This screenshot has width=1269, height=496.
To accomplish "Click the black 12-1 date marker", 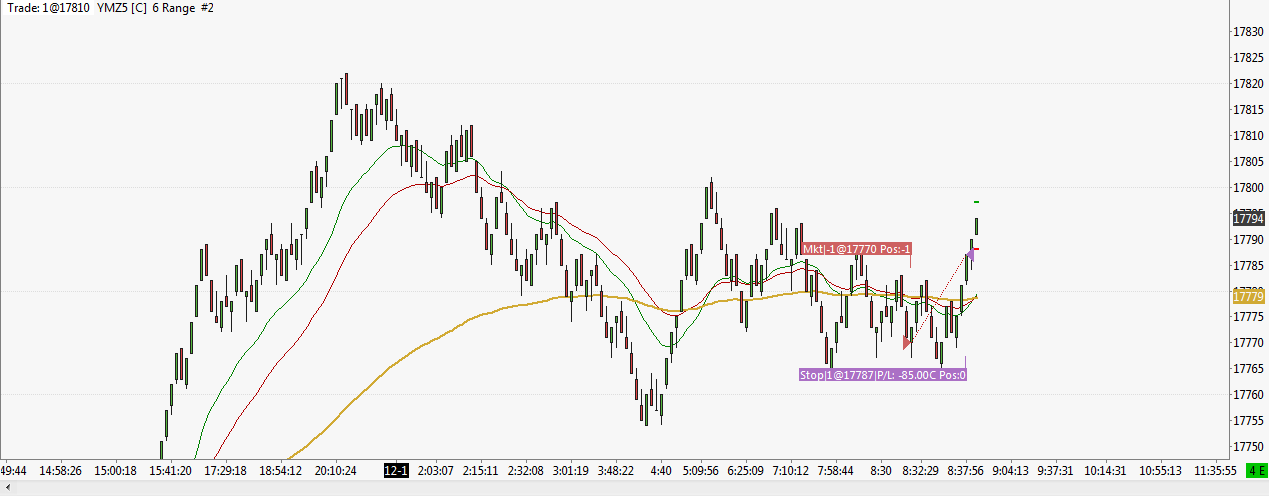I will click(396, 470).
